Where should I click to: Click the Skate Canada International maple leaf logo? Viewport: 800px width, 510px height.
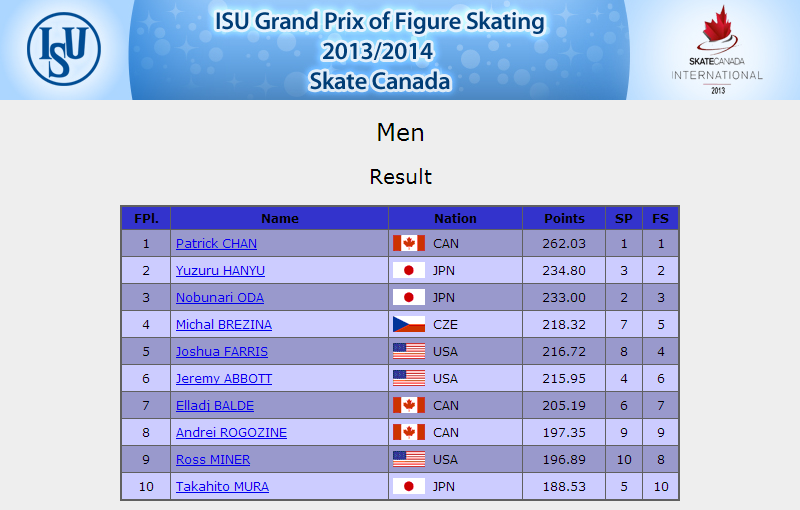pos(717,49)
